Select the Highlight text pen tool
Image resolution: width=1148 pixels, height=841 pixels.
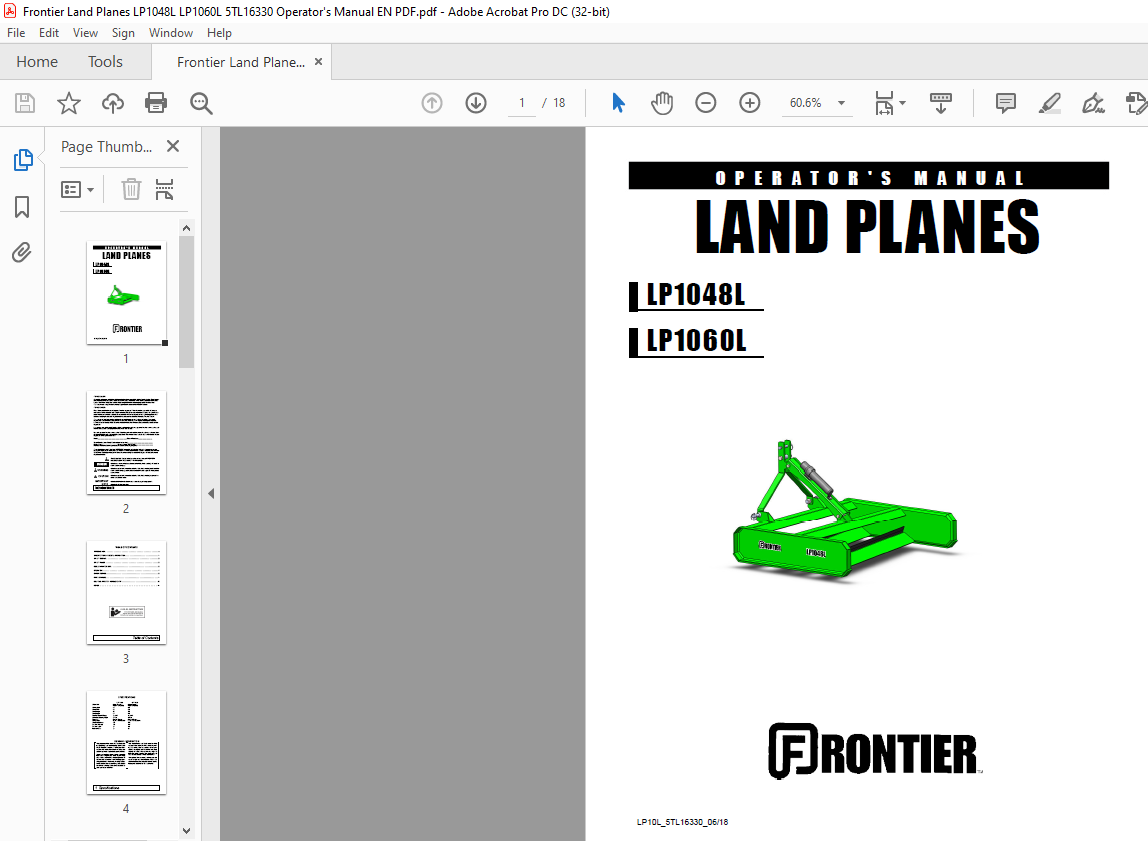tap(1050, 103)
